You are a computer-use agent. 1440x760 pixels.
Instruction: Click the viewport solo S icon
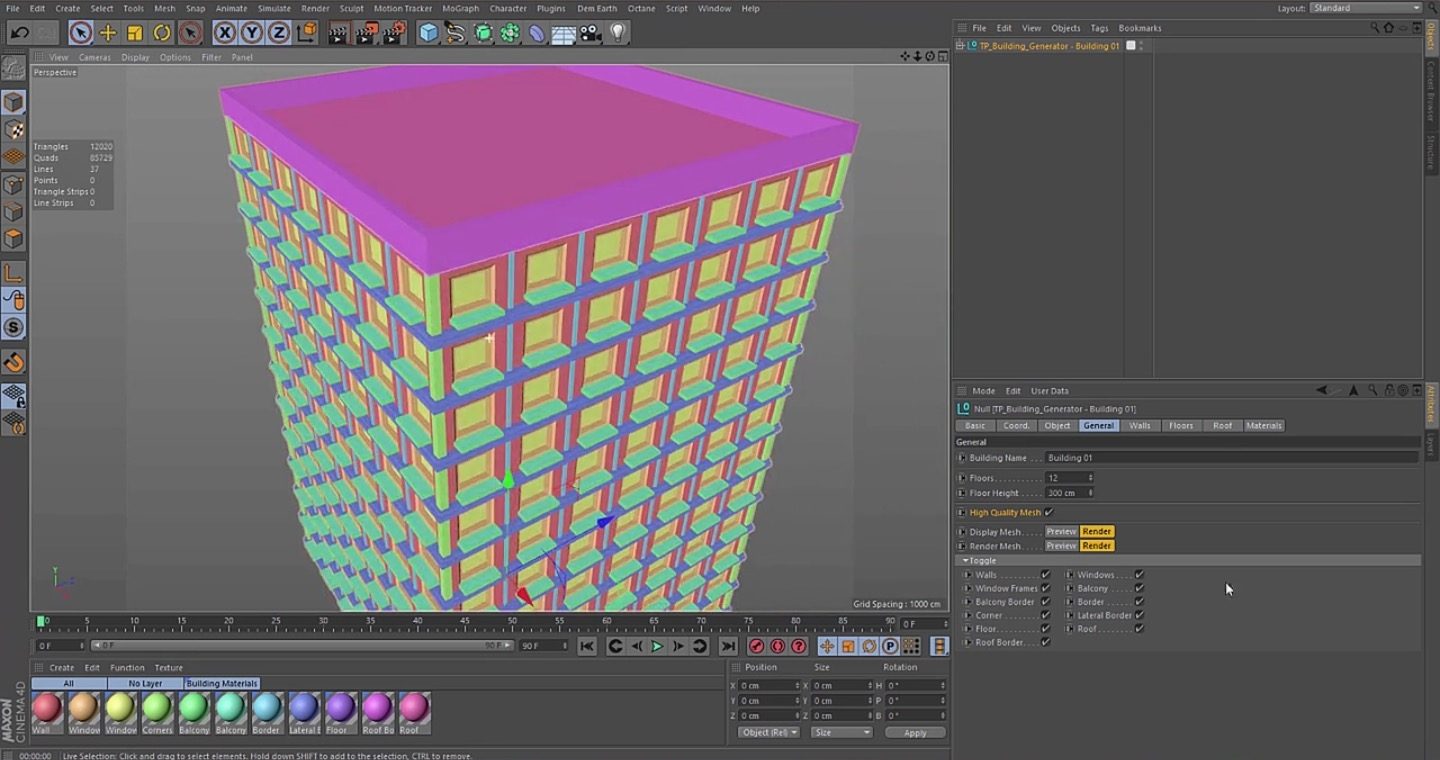click(x=14, y=327)
